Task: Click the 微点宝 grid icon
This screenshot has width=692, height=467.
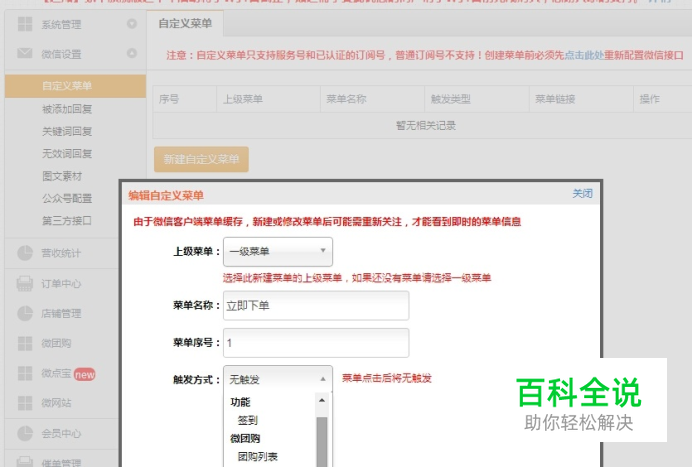Action: (x=25, y=373)
